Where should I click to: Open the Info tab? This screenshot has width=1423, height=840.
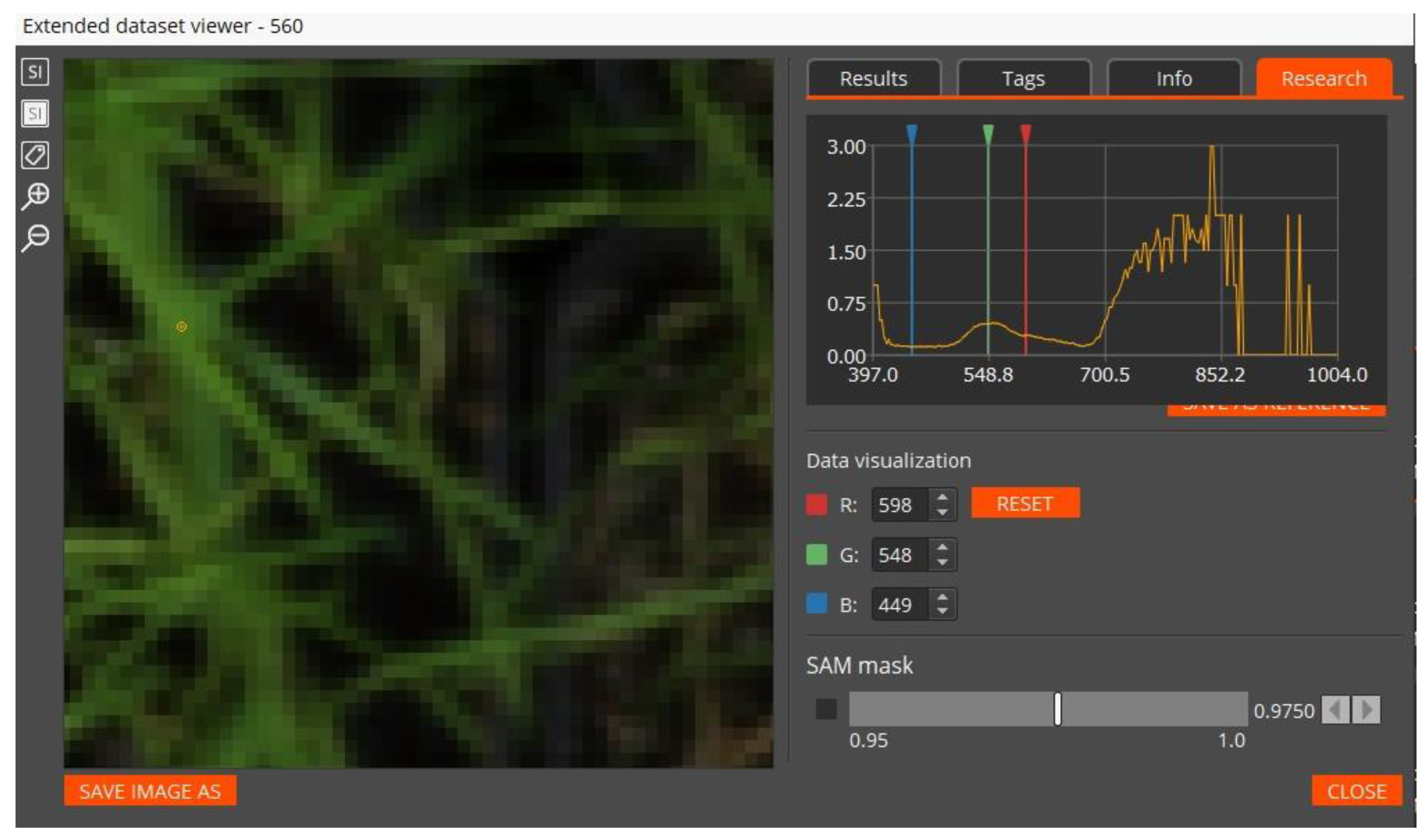(x=1174, y=79)
